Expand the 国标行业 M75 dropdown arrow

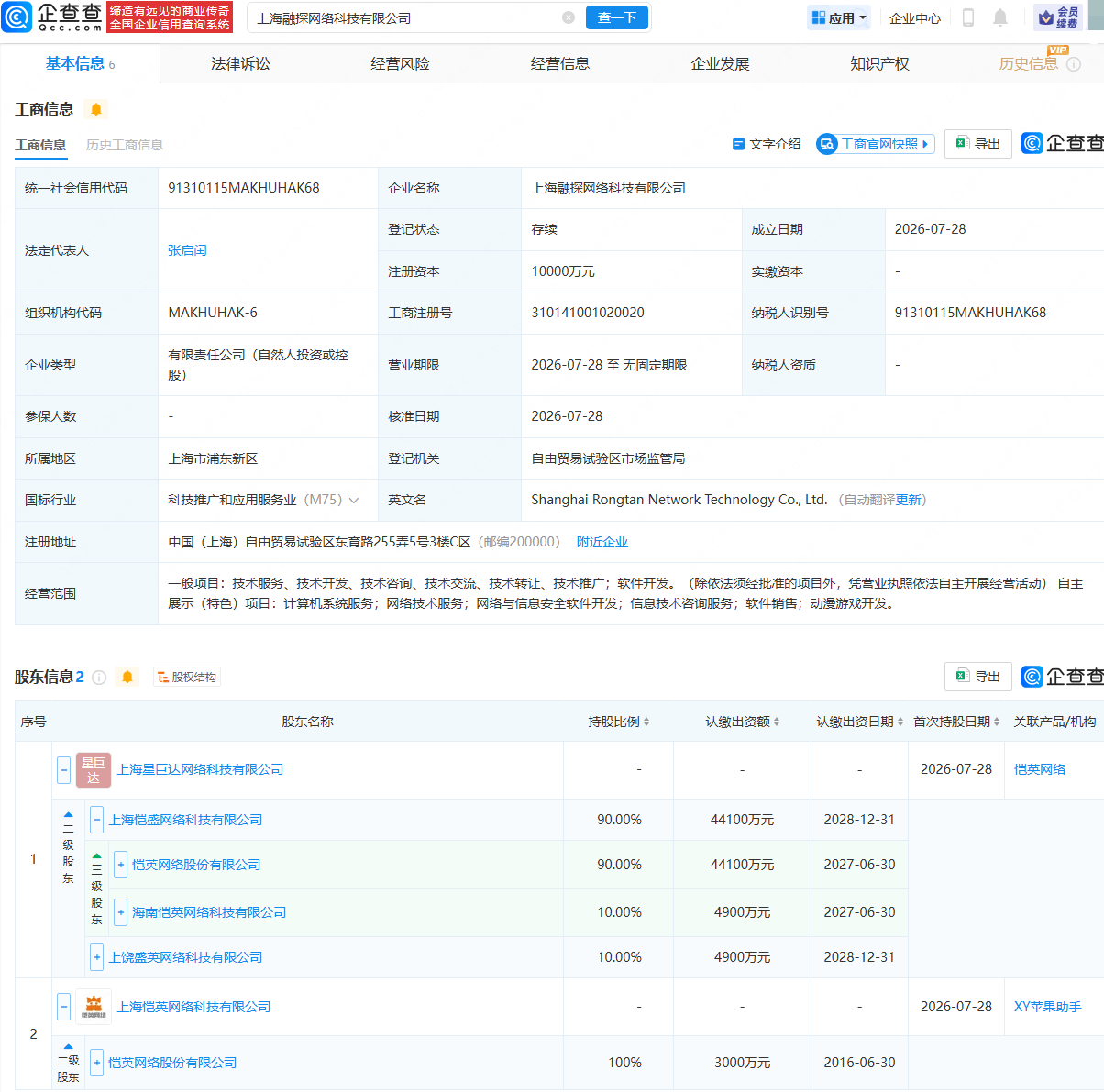354,501
